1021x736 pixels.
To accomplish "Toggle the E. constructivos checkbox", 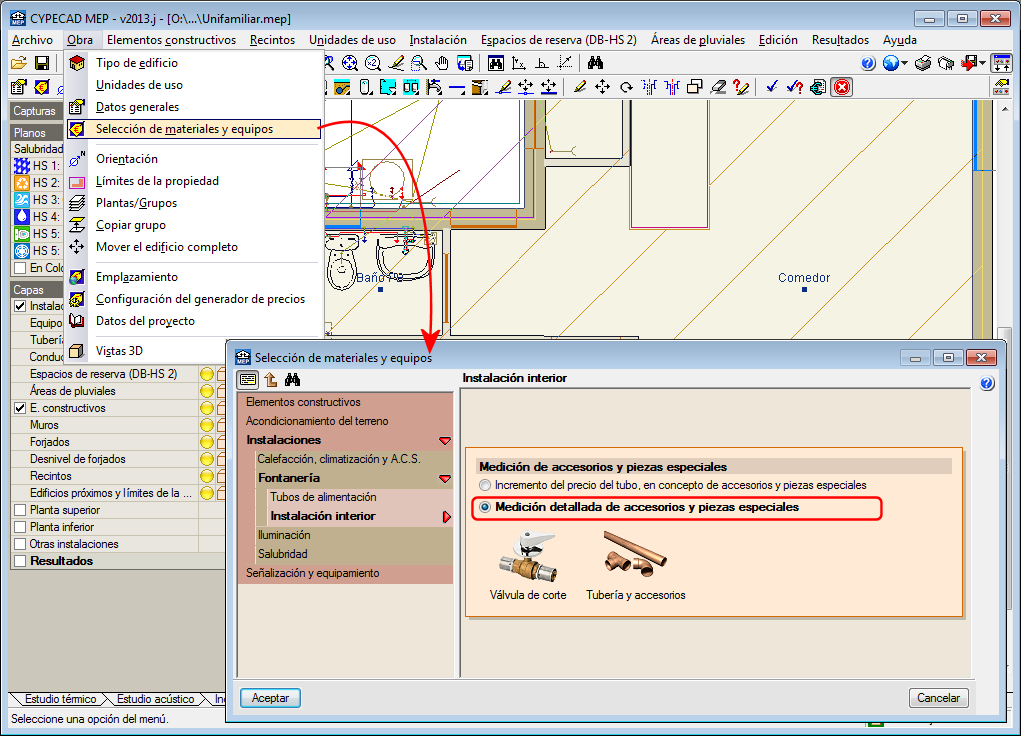I will pyautogui.click(x=20, y=408).
